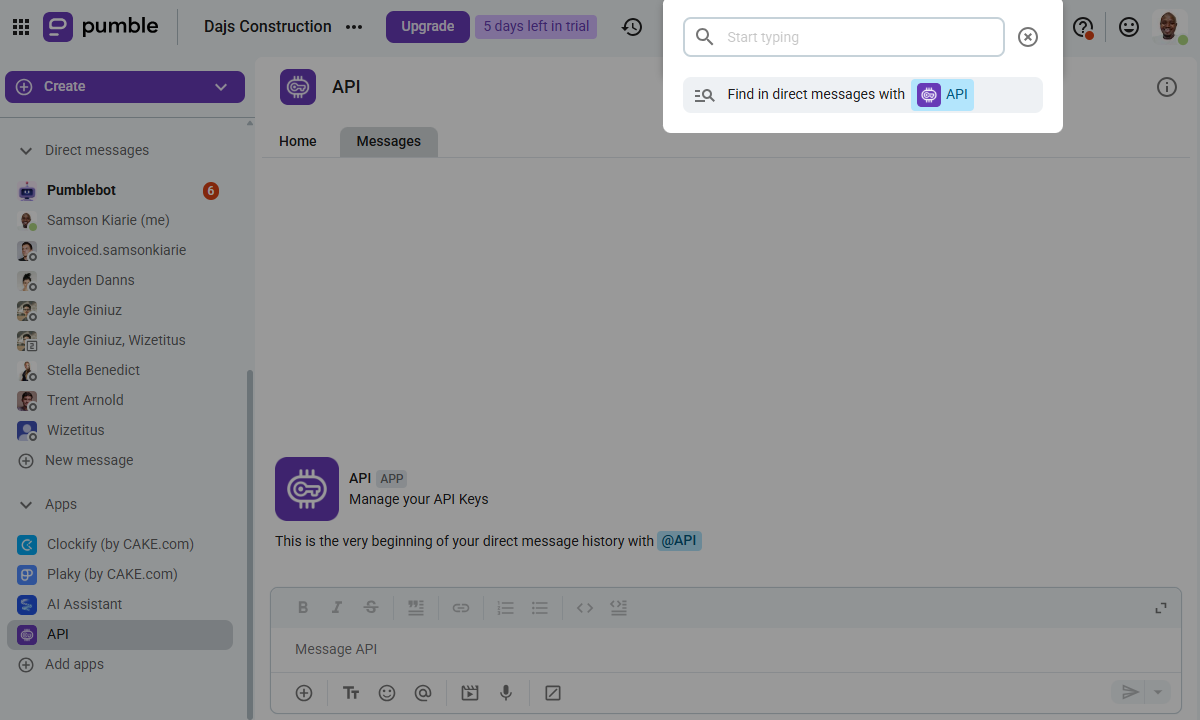Image resolution: width=1200 pixels, height=720 pixels.
Task: Toggle bold formatting
Action: tap(303, 607)
